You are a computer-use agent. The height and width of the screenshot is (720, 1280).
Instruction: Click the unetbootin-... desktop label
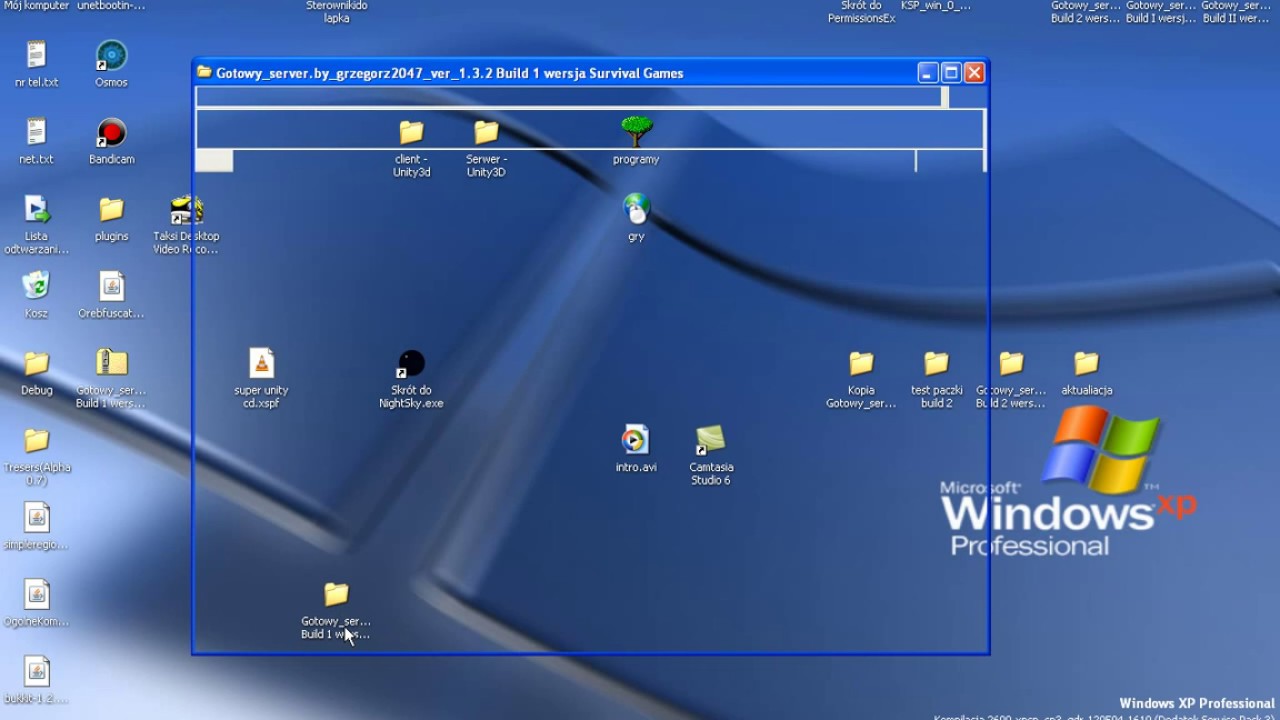click(x=111, y=5)
